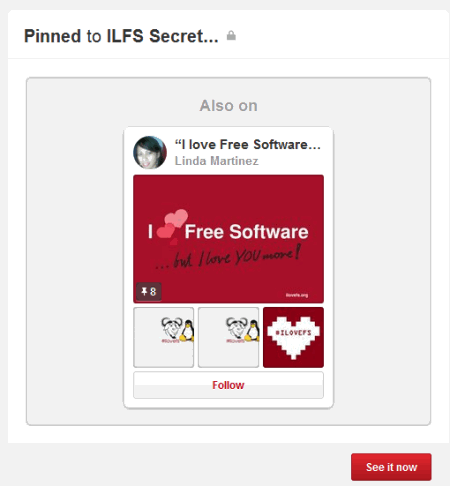Open the "I love Free Software..." board title
450x486 pixels.
(248, 144)
